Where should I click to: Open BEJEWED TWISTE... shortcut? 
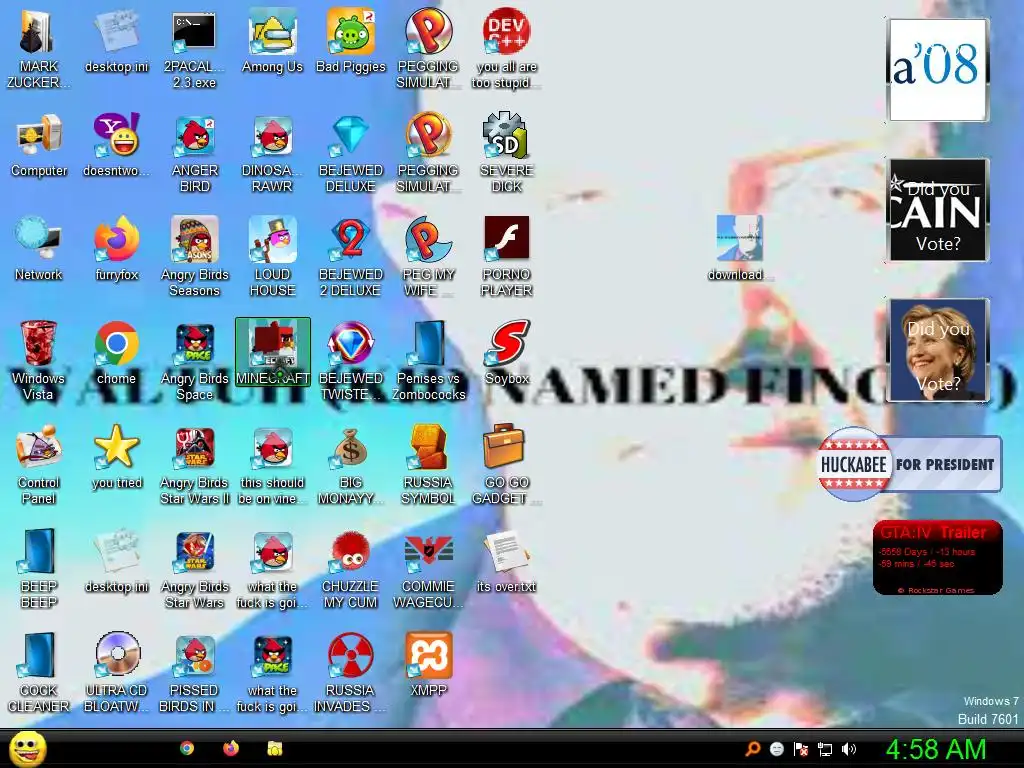(x=351, y=360)
